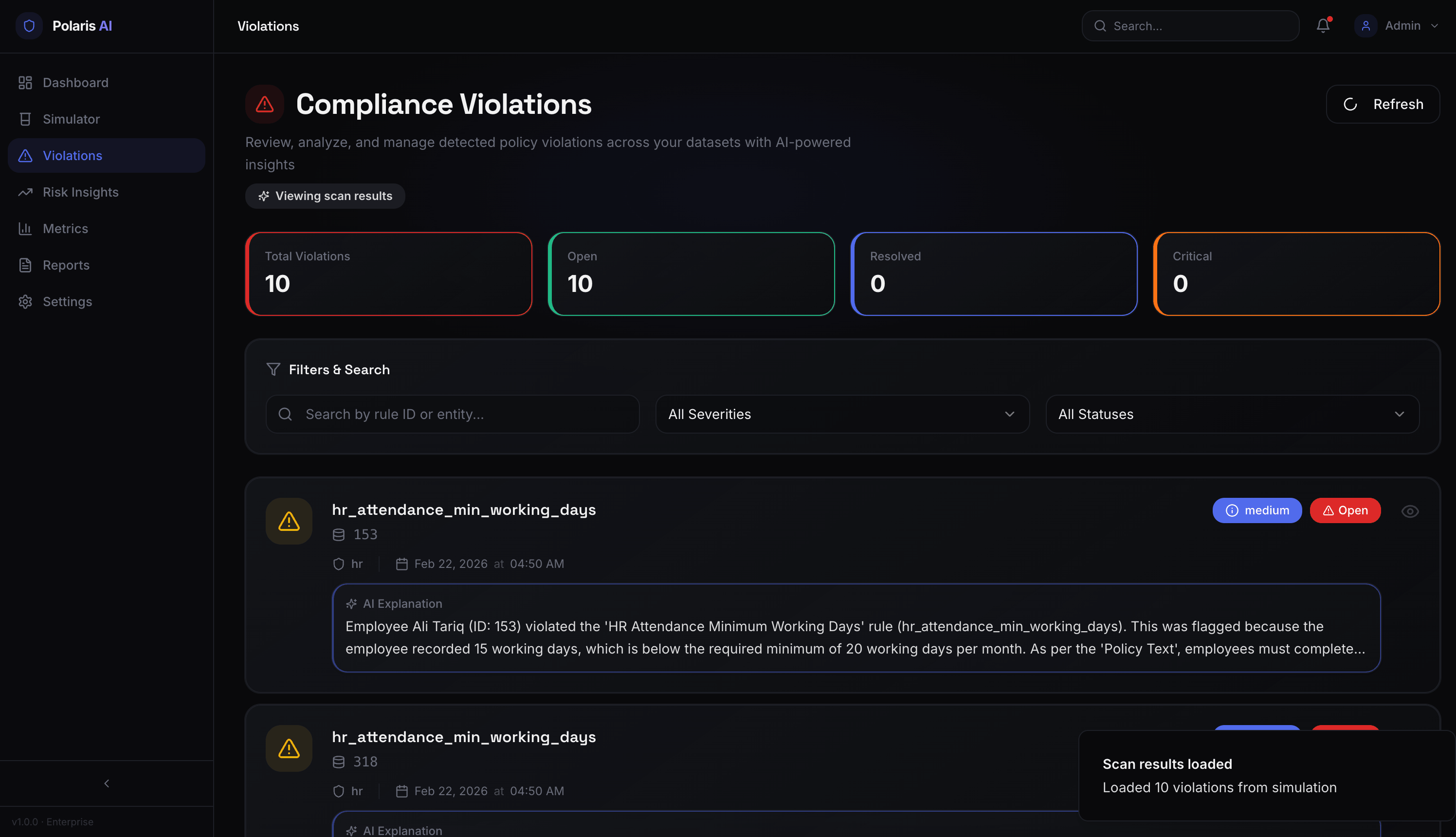Screen dimensions: 1456x837
Task: Click the red warning icon beside Compliance Violations
Action: [x=264, y=104]
